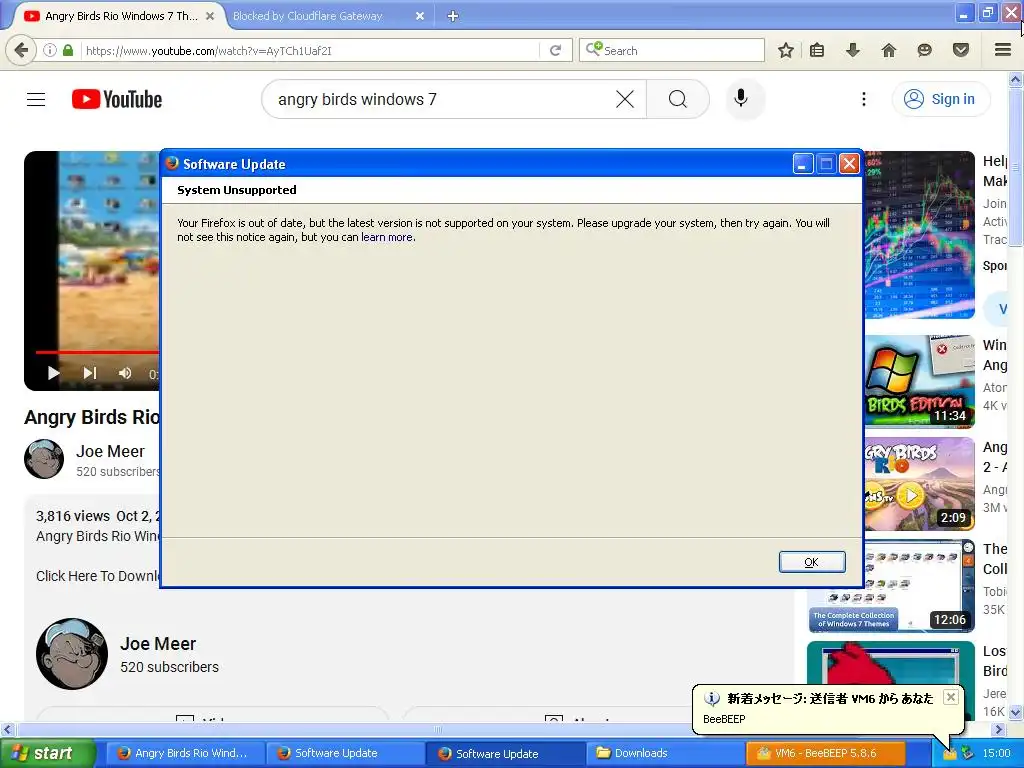
Task: Mute the video volume icon
Action: coord(125,373)
